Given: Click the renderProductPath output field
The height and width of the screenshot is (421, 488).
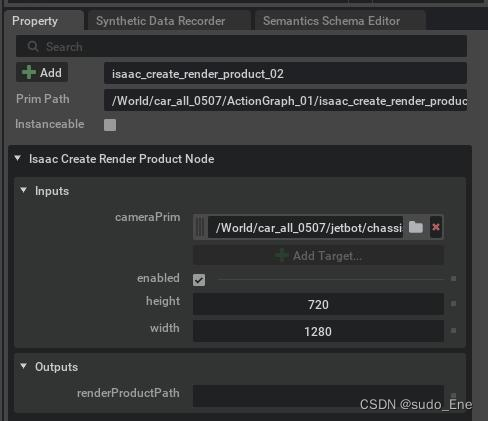Looking at the screenshot, I should pos(318,396).
